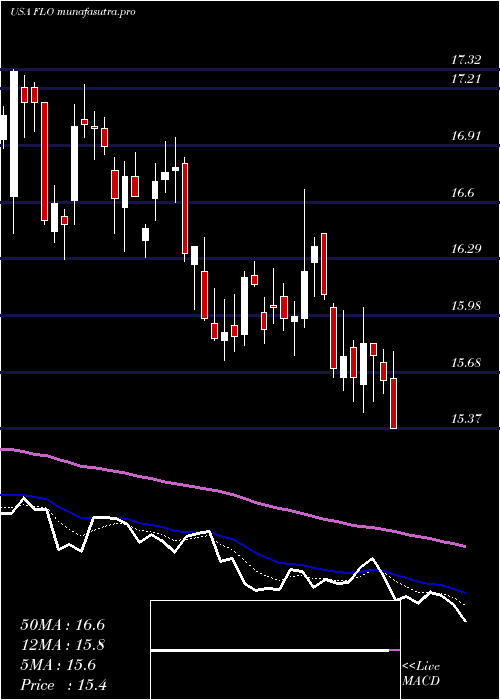The width and height of the screenshot is (500, 700).
Task: Click the 'Price : 15.4' readout
Action: pyautogui.click(x=63, y=685)
